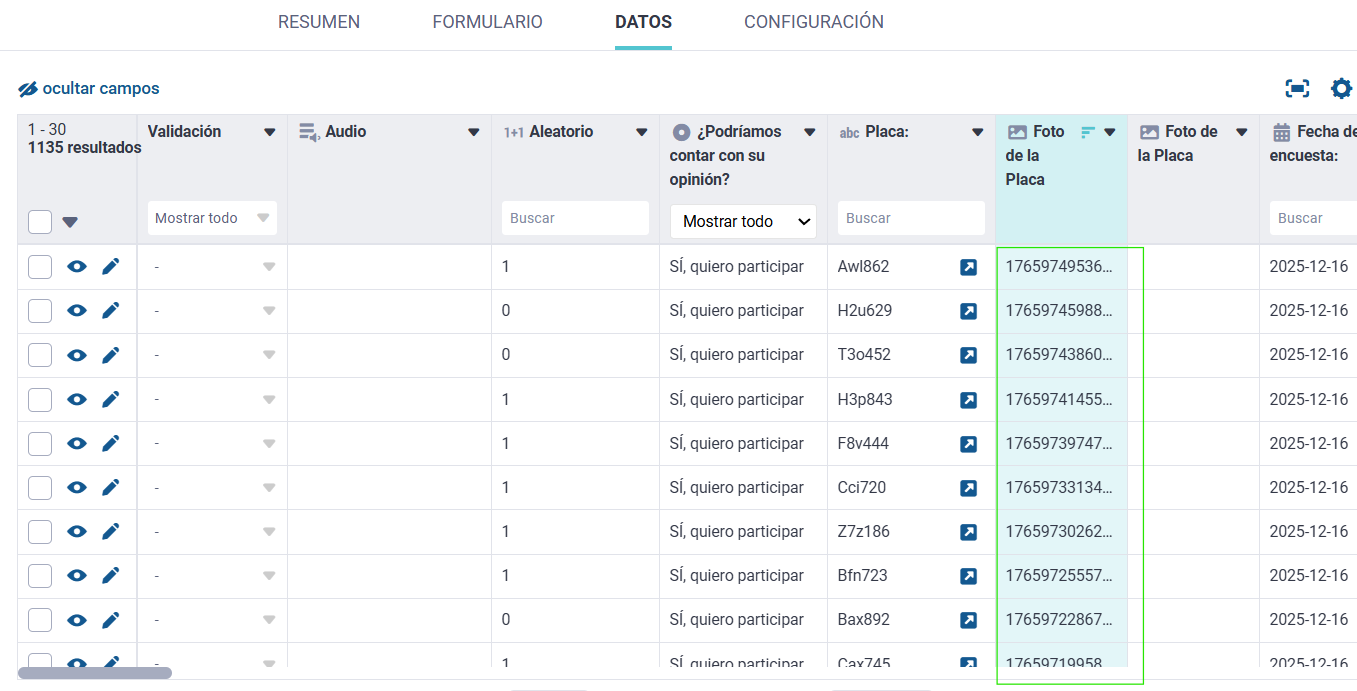Open the arrow link icon beside Cci720
The image size is (1357, 691).
[x=968, y=488]
